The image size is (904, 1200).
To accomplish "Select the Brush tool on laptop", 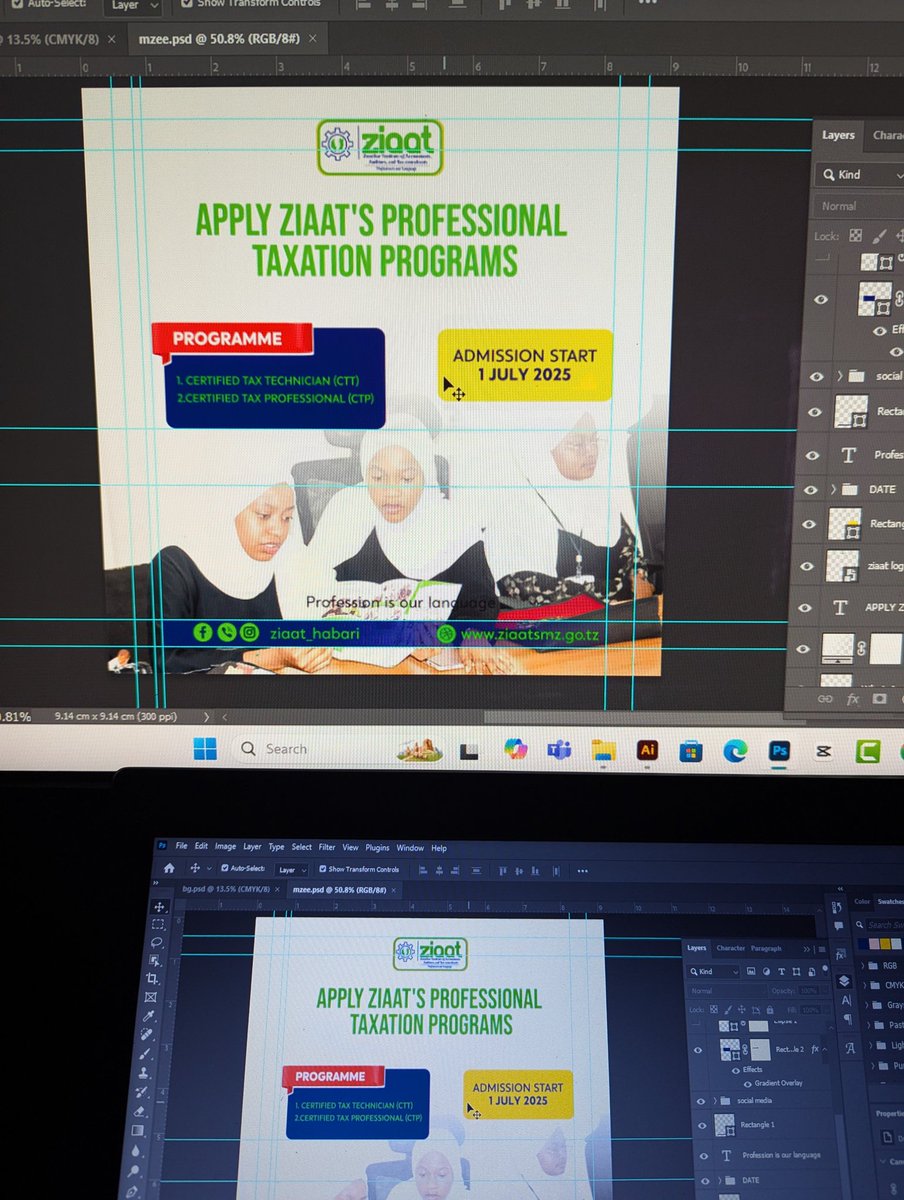I will pos(146,1053).
